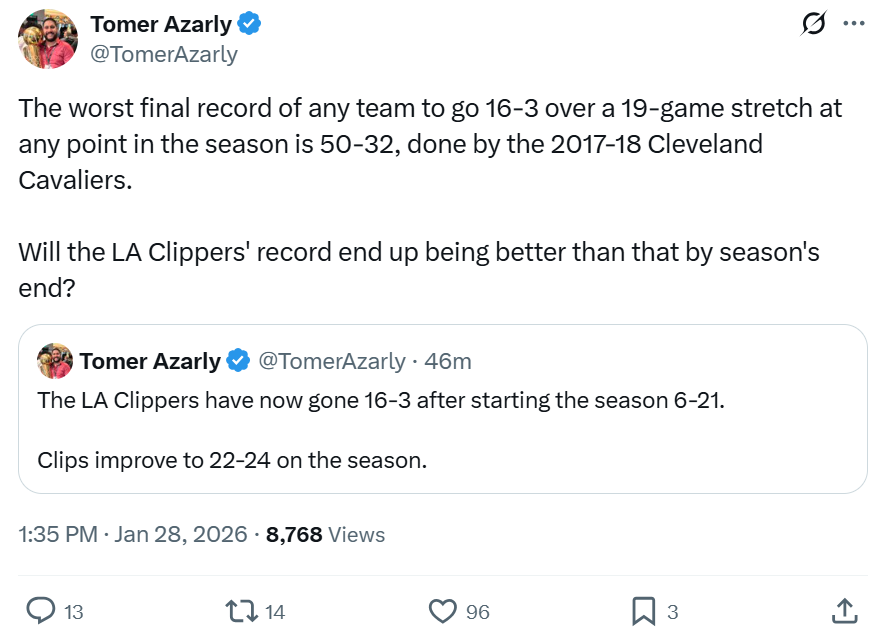Click the reply speech bubble icon
This screenshot has width=886, height=637.
[x=40, y=610]
